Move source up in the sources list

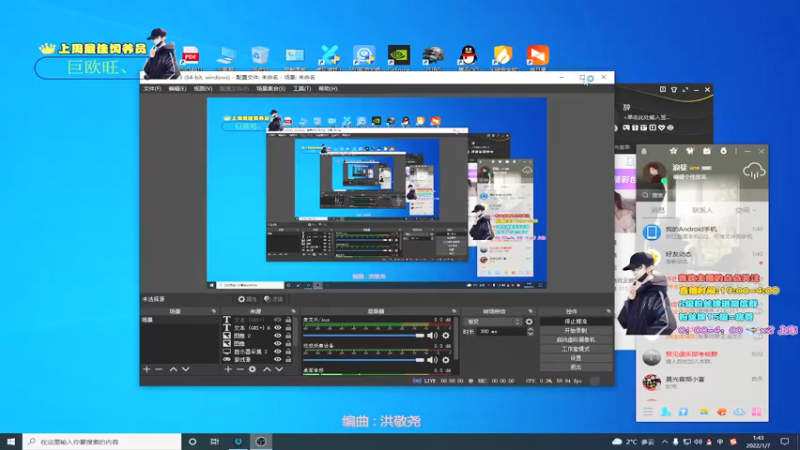click(267, 369)
